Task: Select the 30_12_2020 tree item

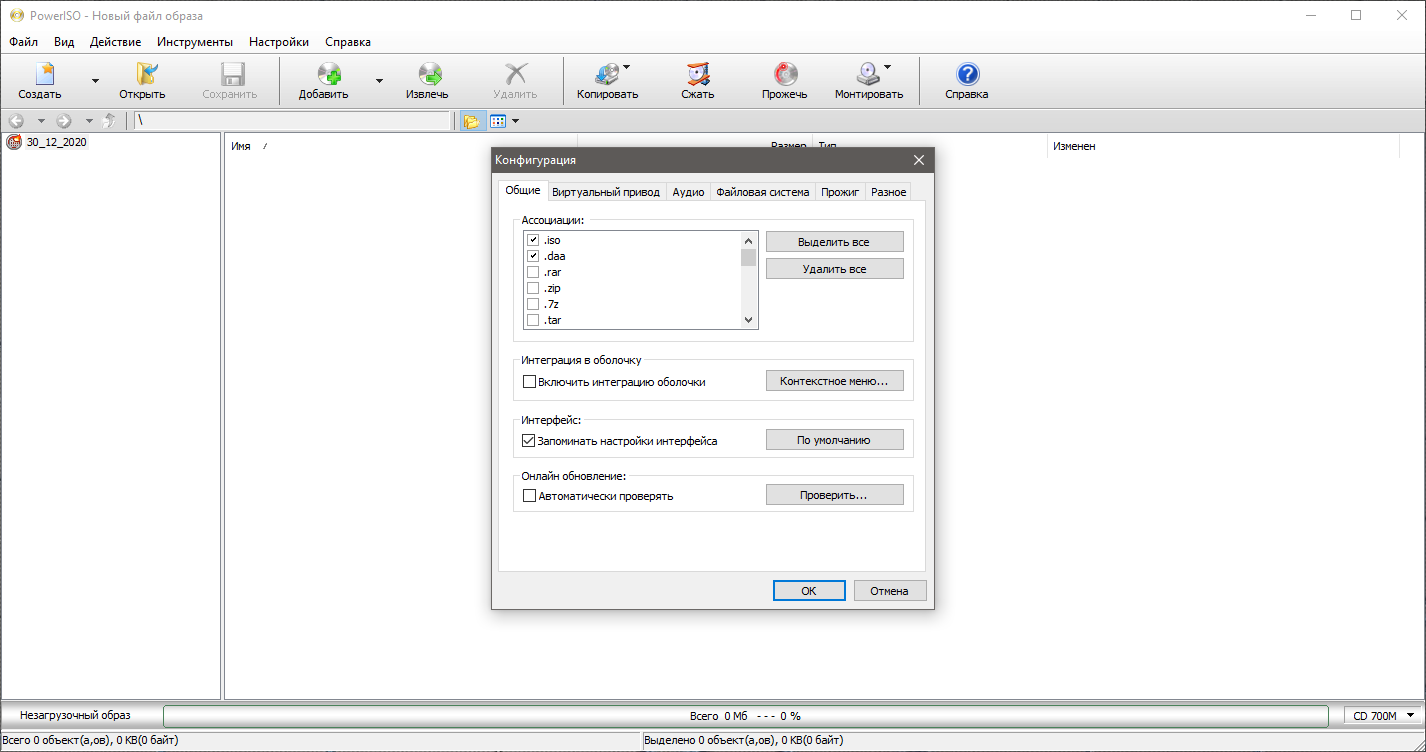Action: 56,142
